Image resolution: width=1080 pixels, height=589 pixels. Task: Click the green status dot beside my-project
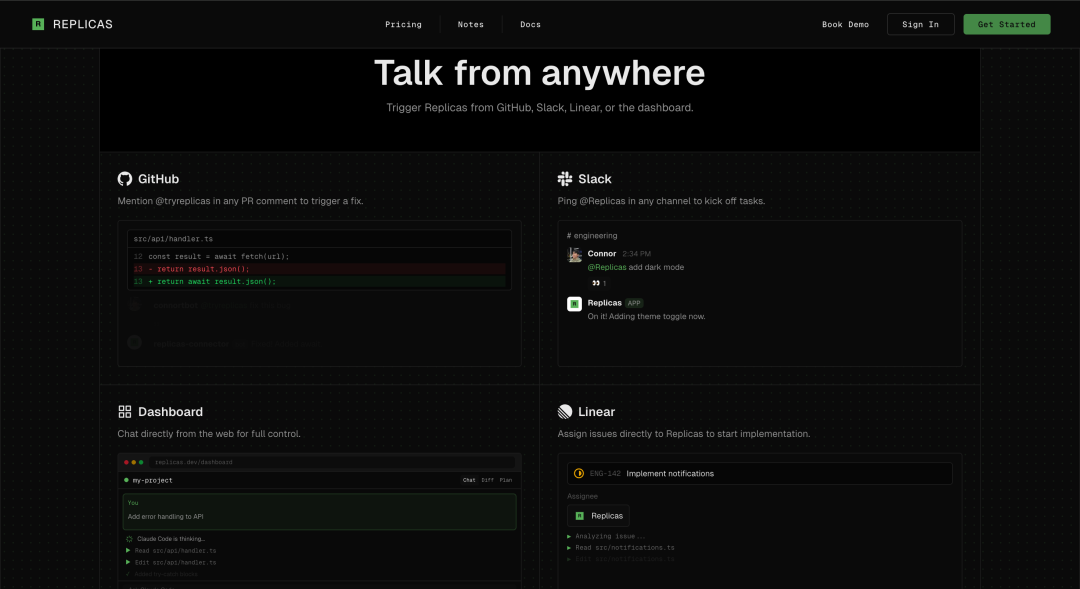coord(126,480)
